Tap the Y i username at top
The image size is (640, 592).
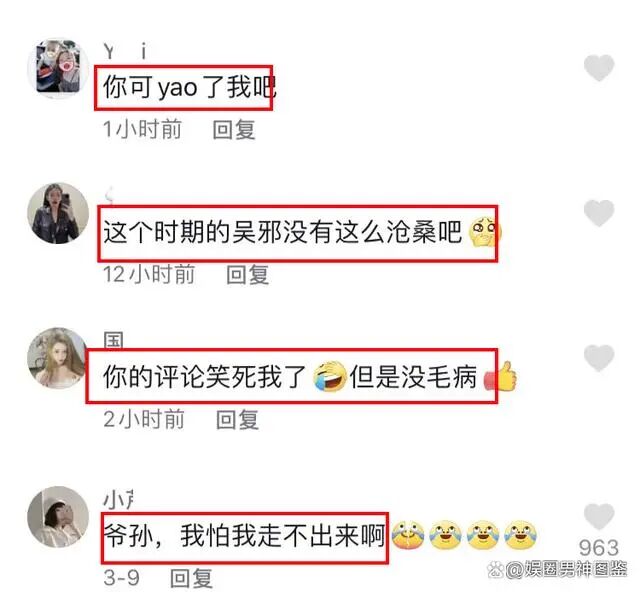126,52
